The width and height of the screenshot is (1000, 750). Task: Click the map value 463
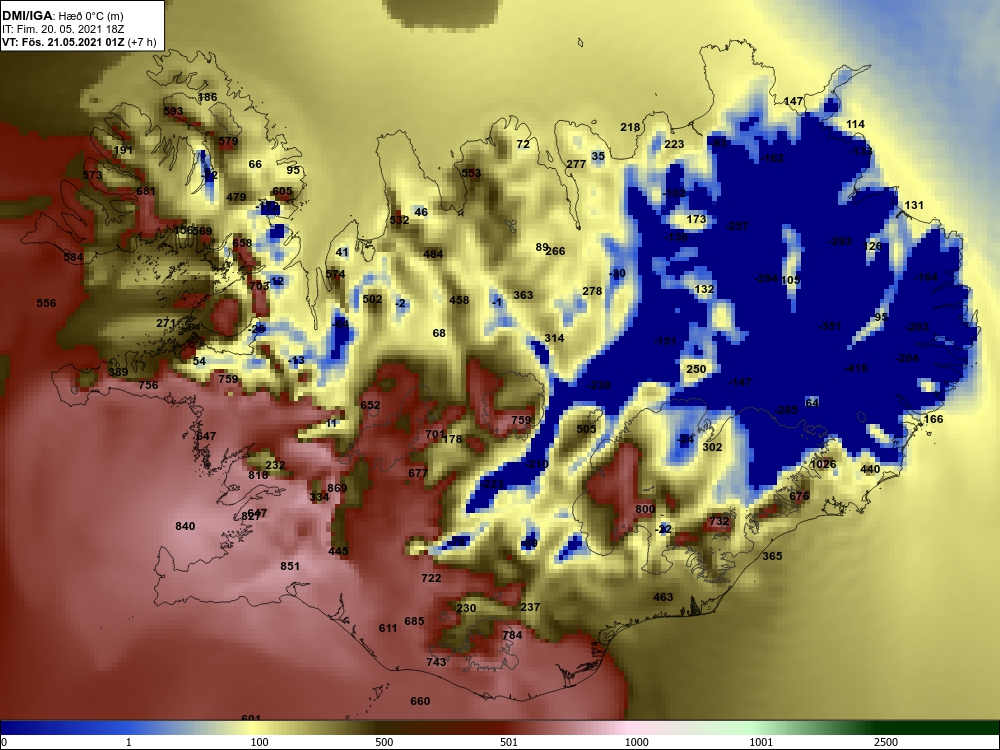[663, 598]
